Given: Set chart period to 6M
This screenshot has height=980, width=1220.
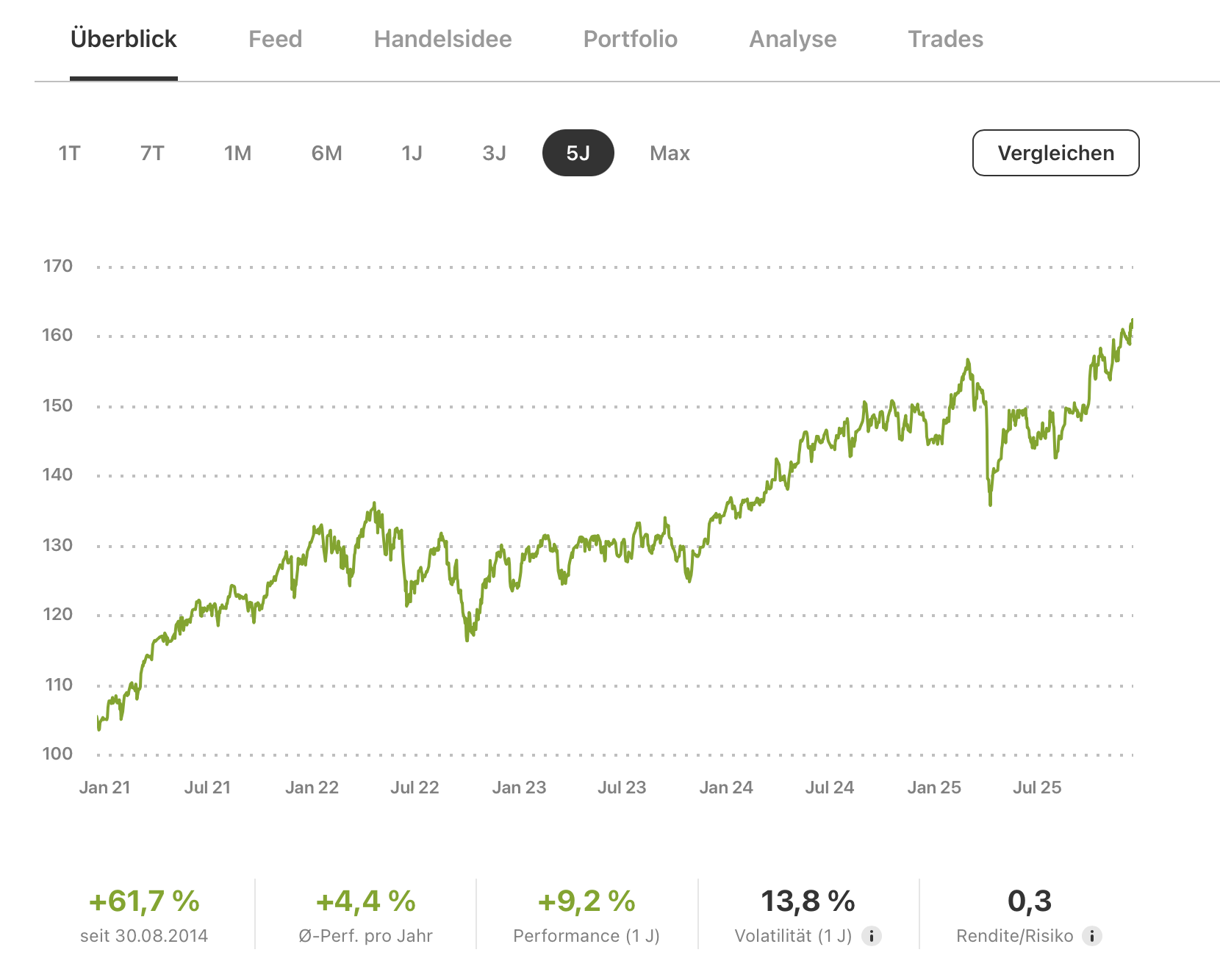Looking at the screenshot, I should [326, 153].
